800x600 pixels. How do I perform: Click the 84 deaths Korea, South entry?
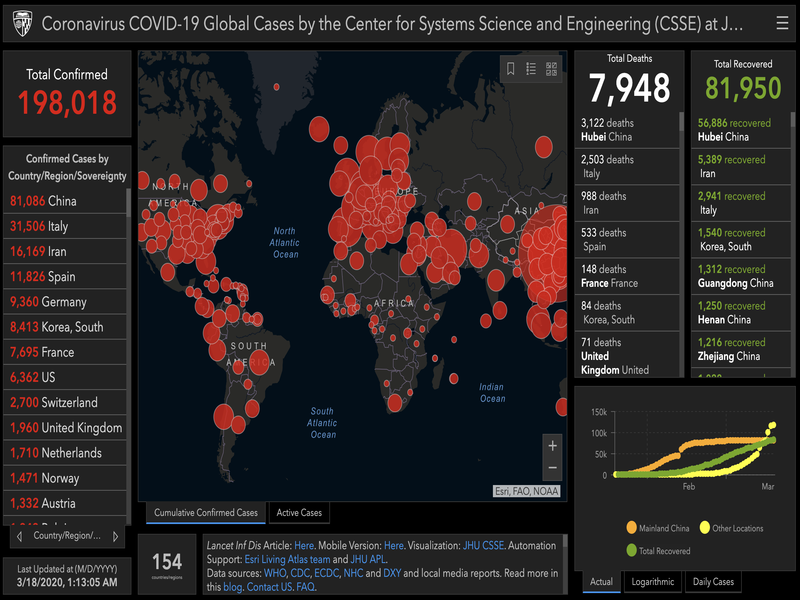tap(627, 313)
